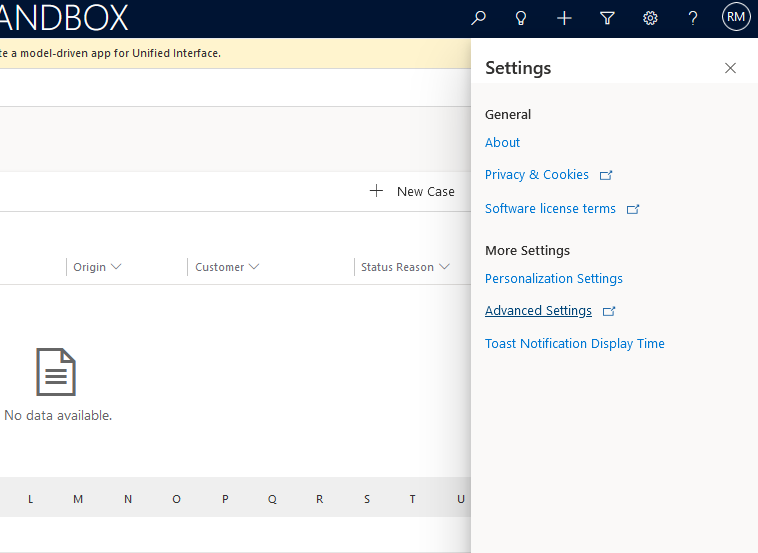Screen dimensions: 758x553
Task: Click the plus quick create icon
Action: (564, 18)
